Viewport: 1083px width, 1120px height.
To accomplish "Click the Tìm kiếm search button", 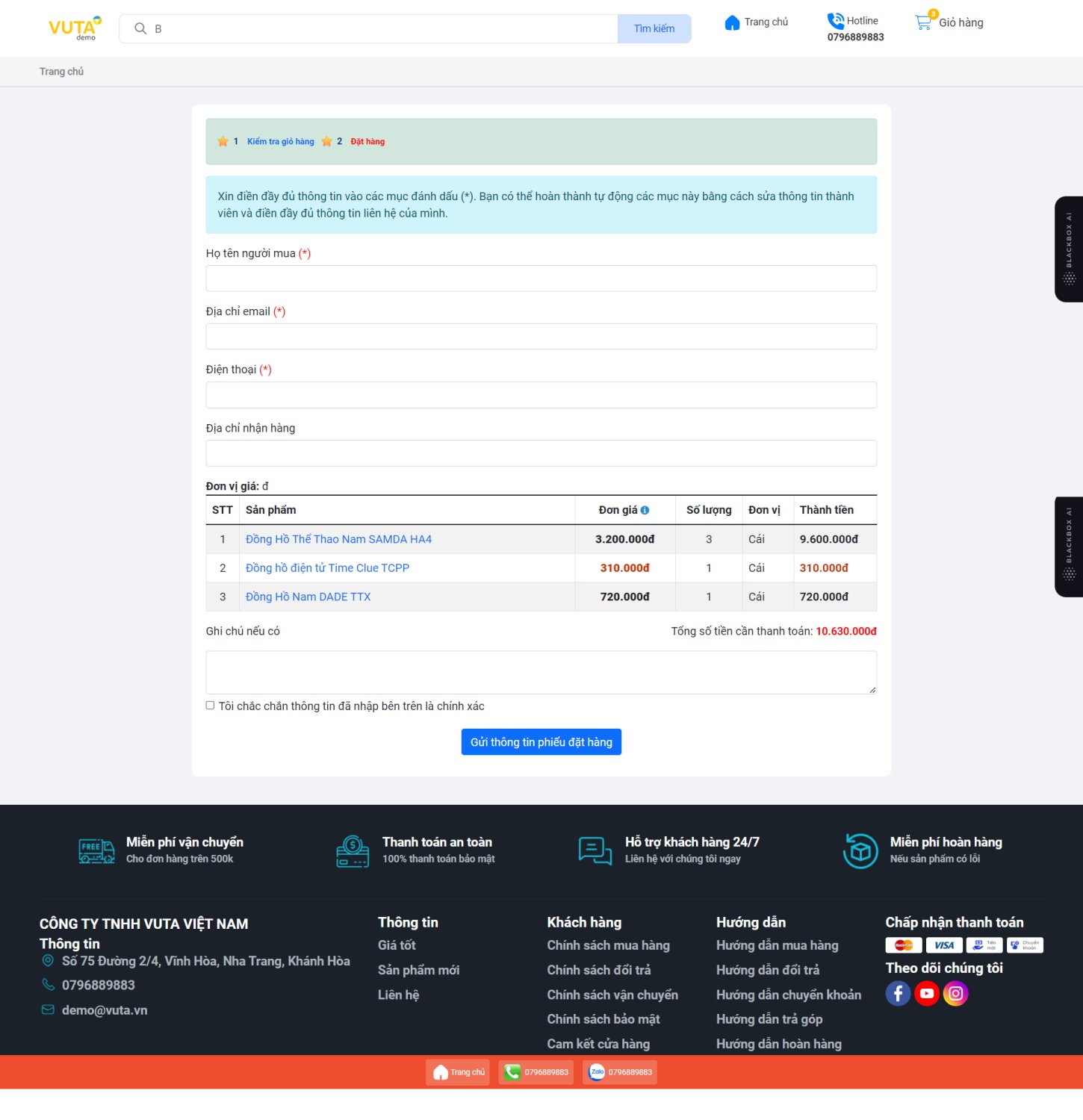I will tap(654, 28).
